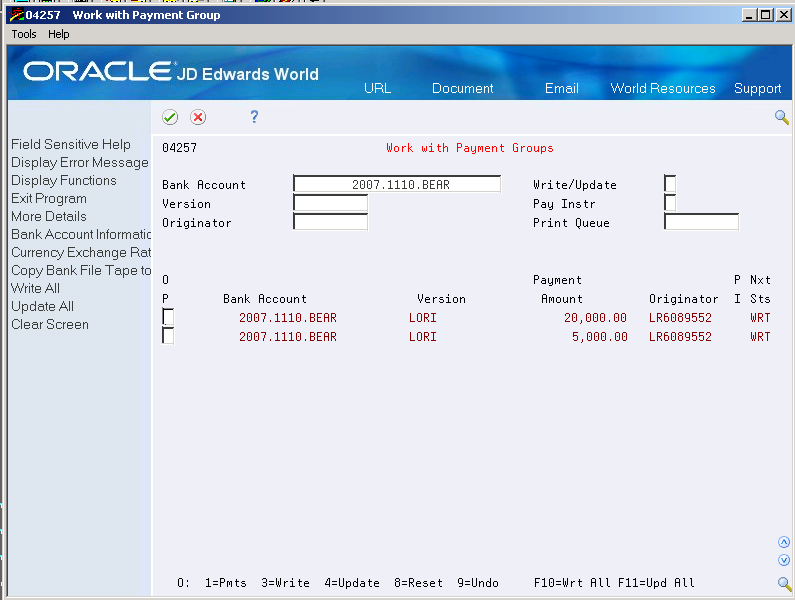
Task: Select Display Error Message
Action: click(80, 163)
